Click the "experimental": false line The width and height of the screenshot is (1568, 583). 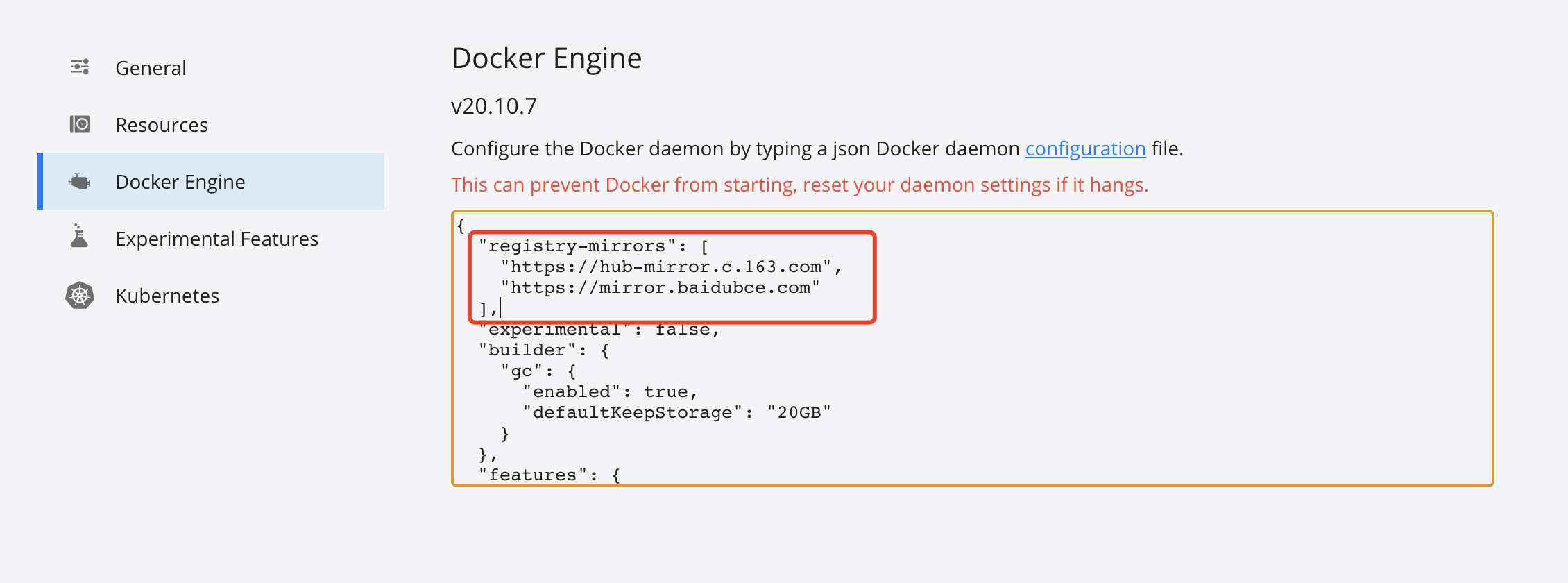599,330
